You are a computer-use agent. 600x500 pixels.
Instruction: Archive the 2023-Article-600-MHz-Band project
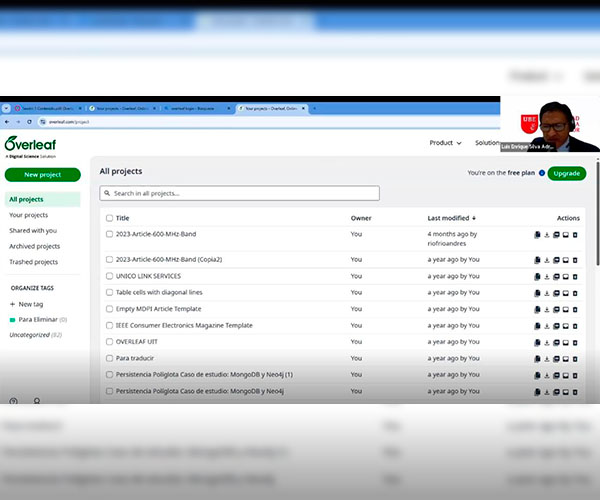pyautogui.click(x=566, y=235)
